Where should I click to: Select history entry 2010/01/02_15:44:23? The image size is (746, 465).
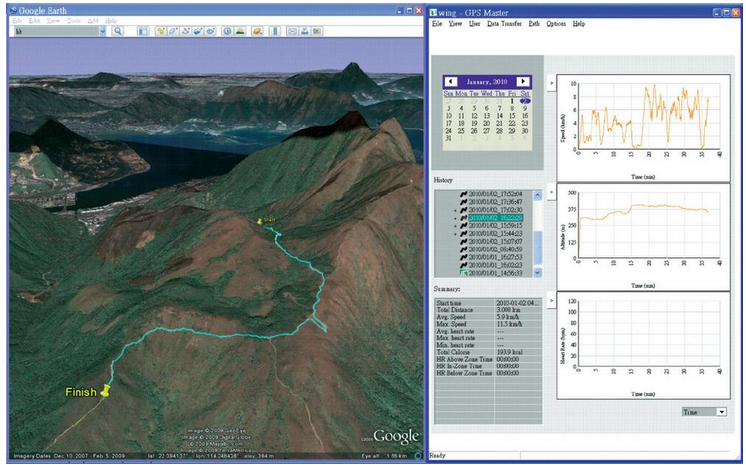coord(495,234)
